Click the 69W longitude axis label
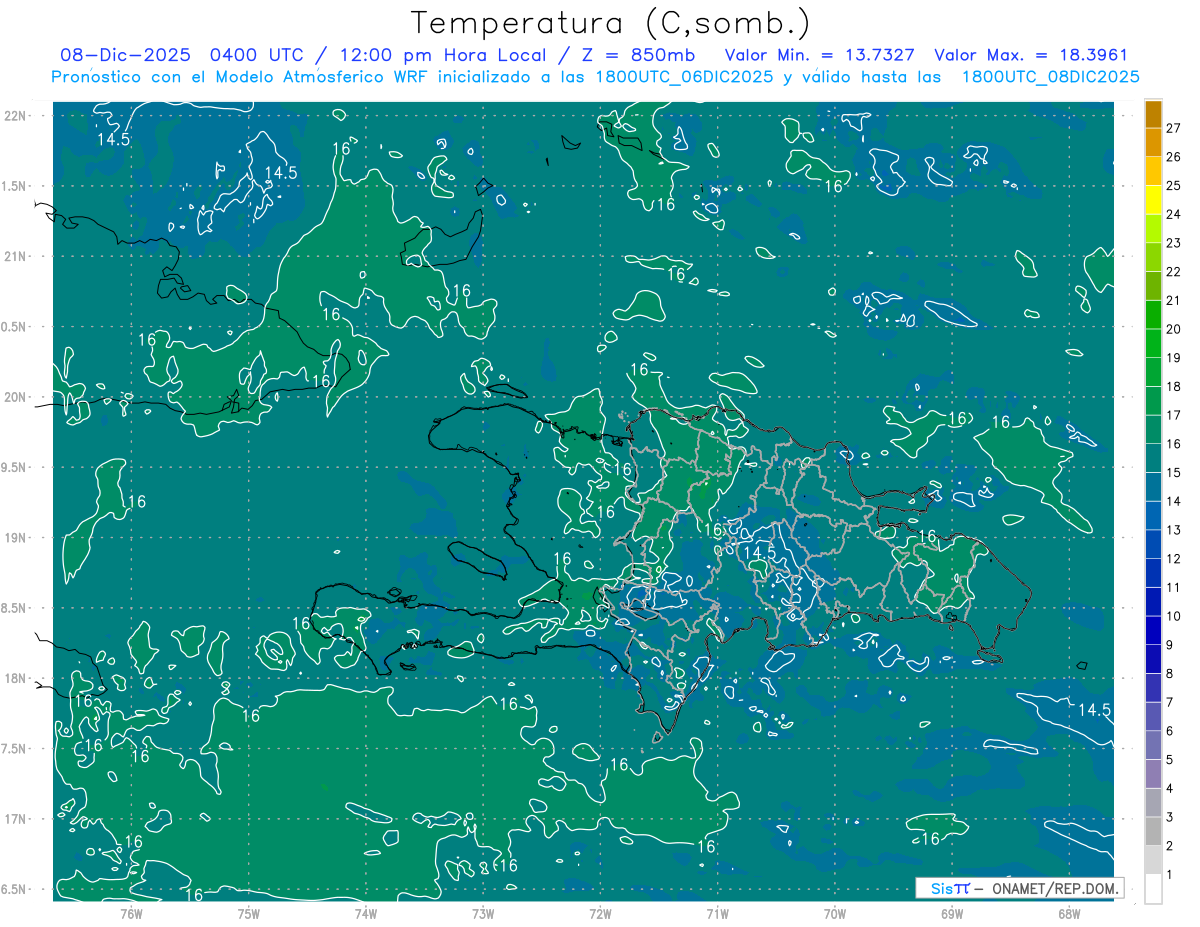 951,913
